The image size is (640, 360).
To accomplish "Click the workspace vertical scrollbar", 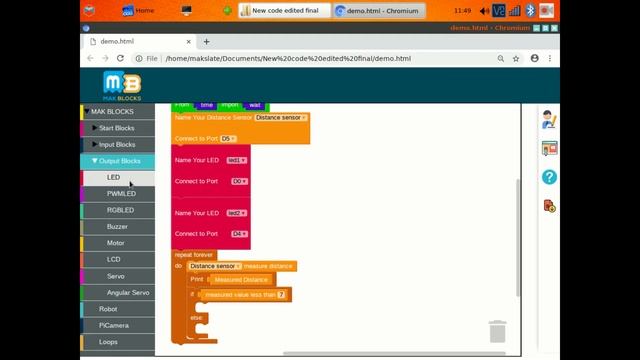I will click(x=518, y=237).
